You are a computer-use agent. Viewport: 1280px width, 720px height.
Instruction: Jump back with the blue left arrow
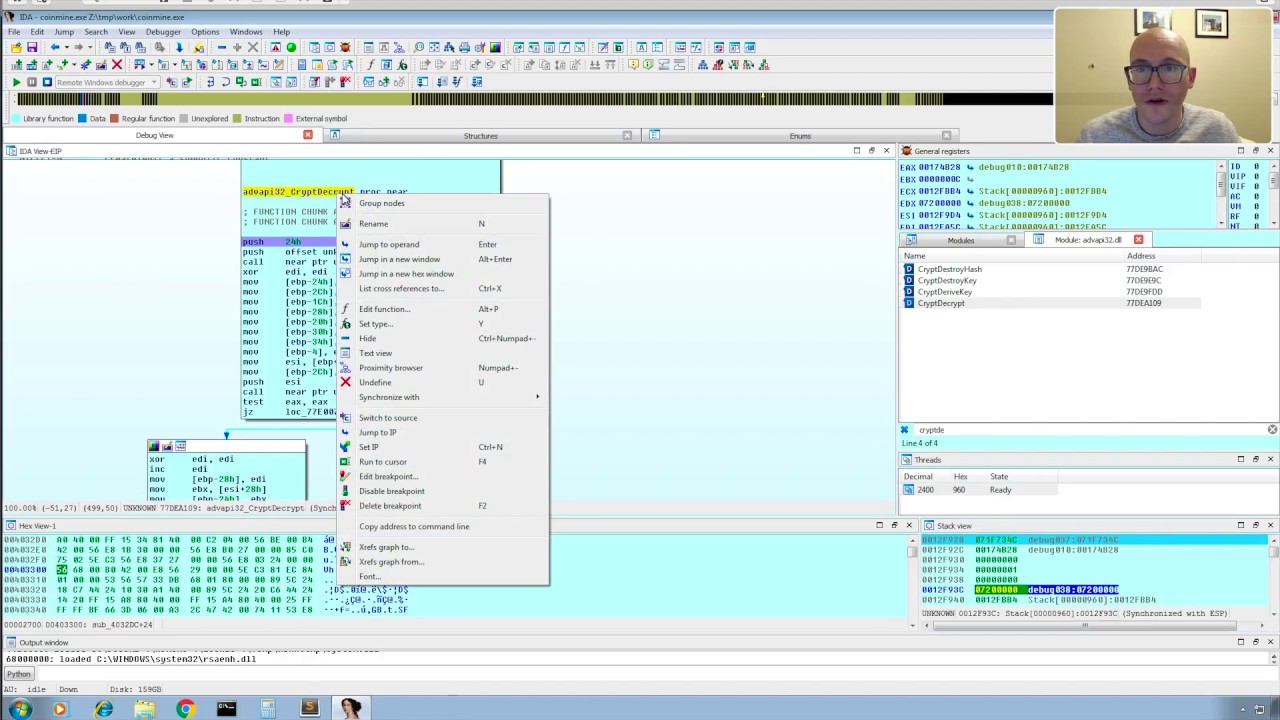[x=56, y=47]
